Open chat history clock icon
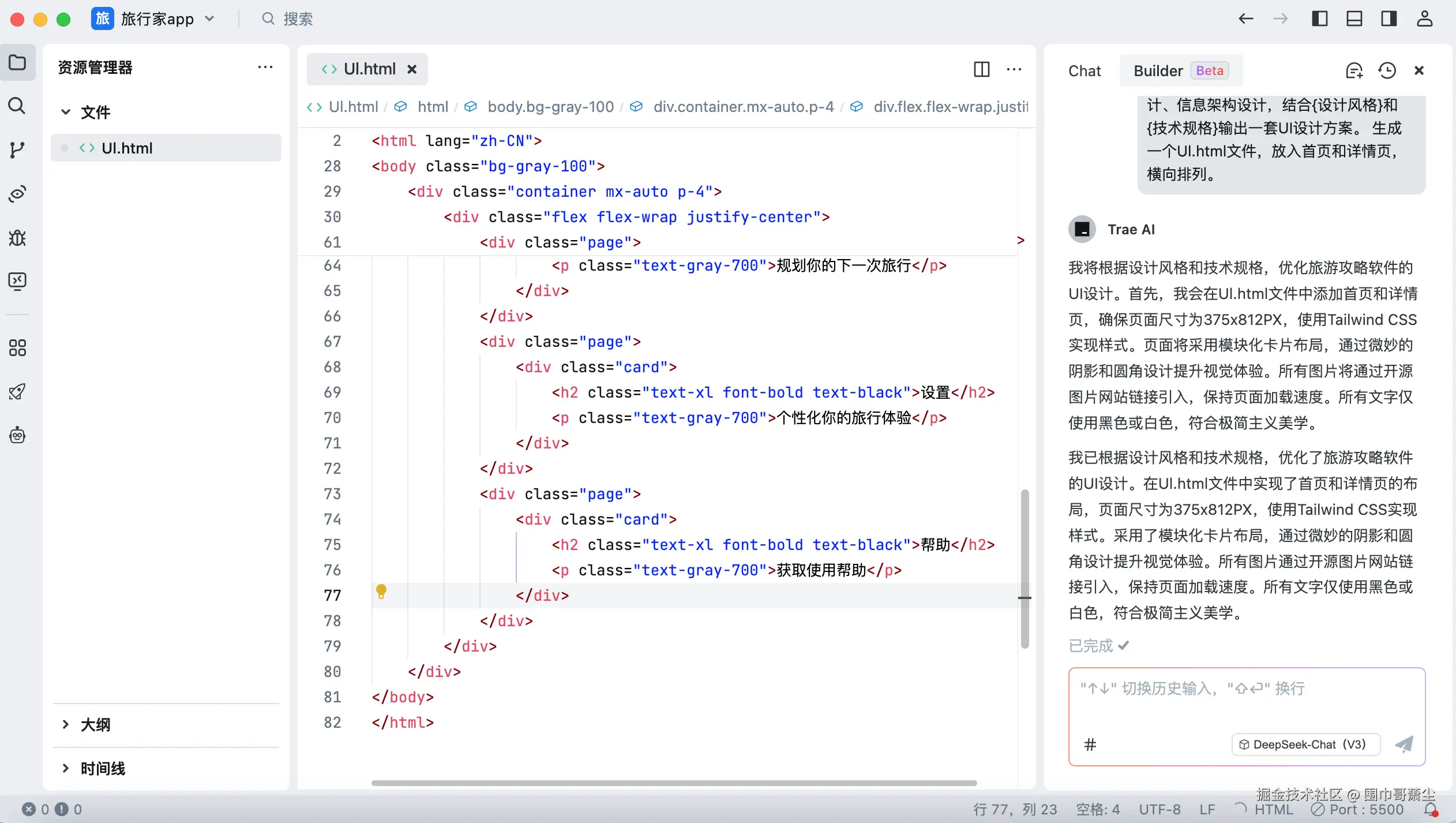Viewport: 1456px width, 823px height. pos(1387,70)
